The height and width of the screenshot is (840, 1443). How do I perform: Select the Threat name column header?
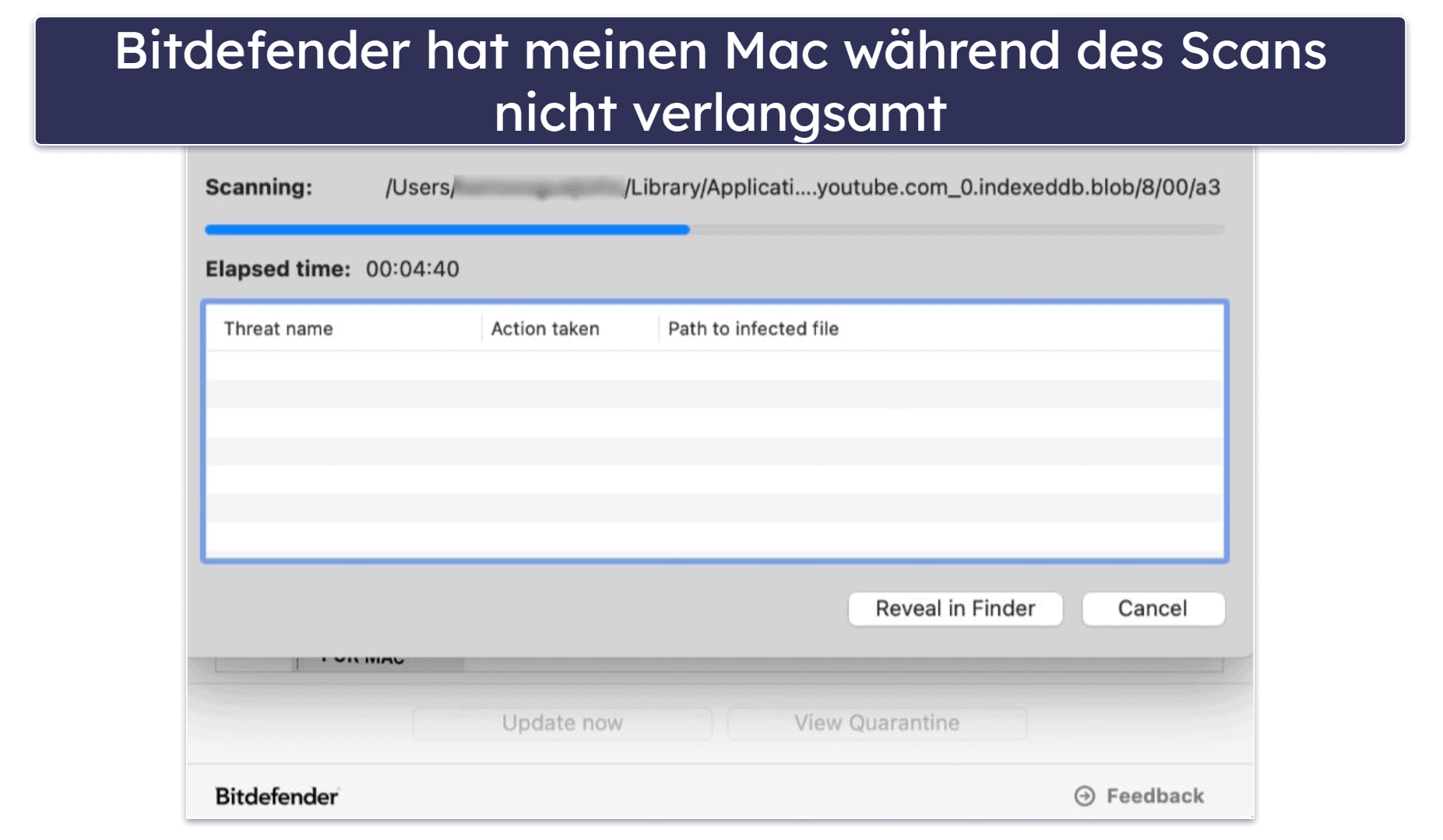(x=278, y=329)
